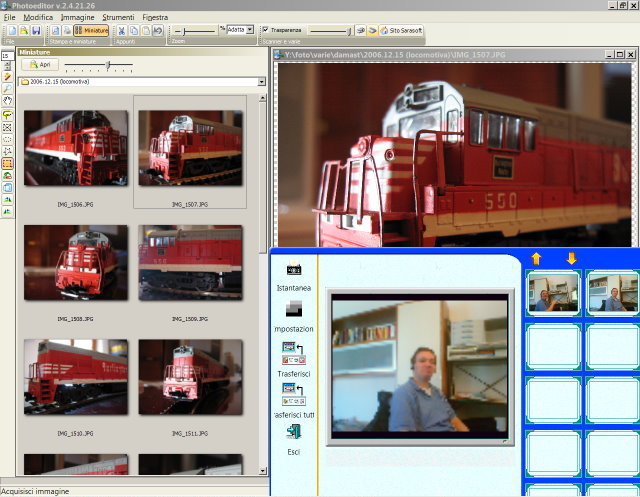Click the live webcam preview frame
The width and height of the screenshot is (640, 497).
click(420, 367)
